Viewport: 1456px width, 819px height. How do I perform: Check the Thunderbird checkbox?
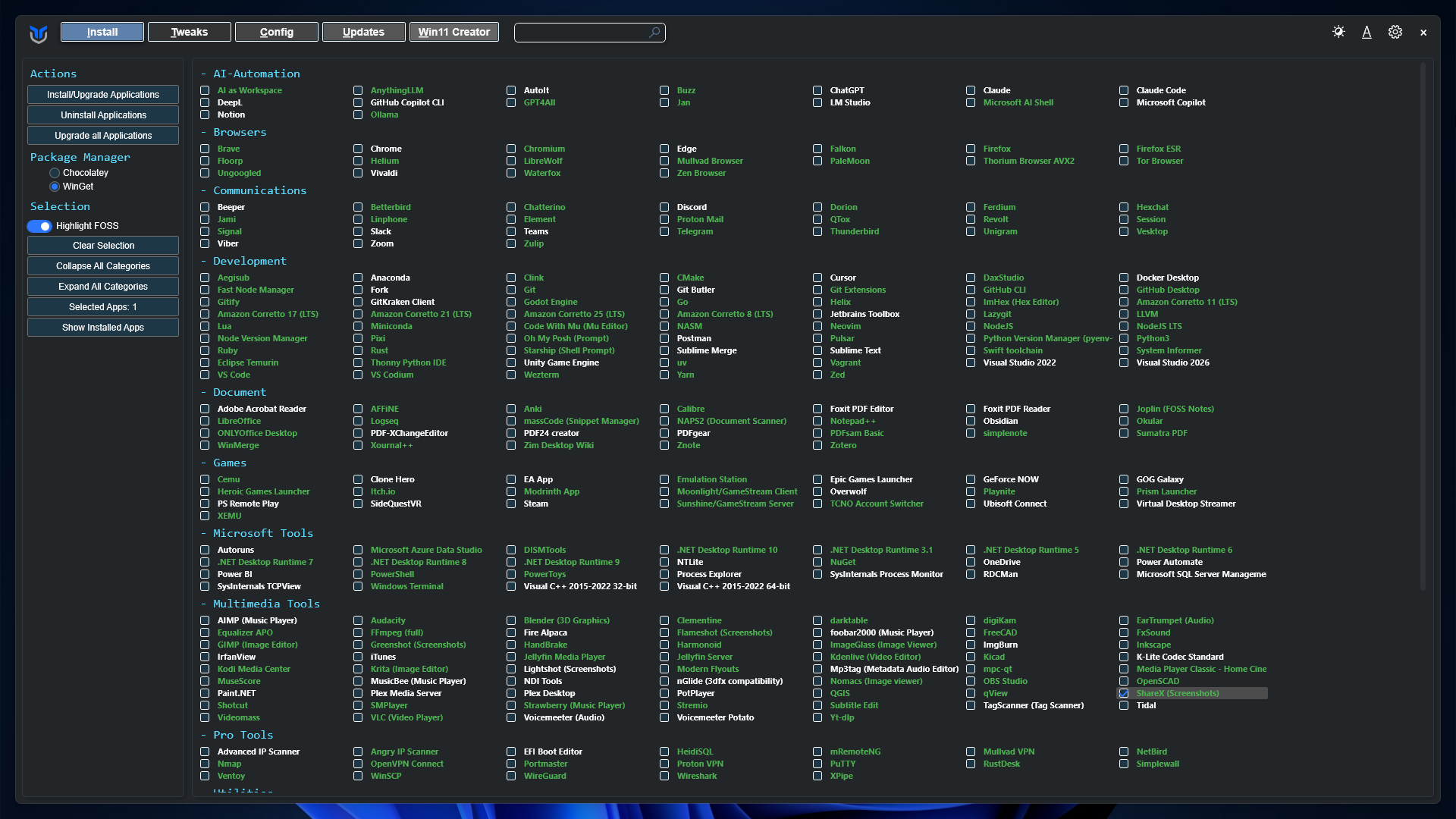[x=817, y=231]
